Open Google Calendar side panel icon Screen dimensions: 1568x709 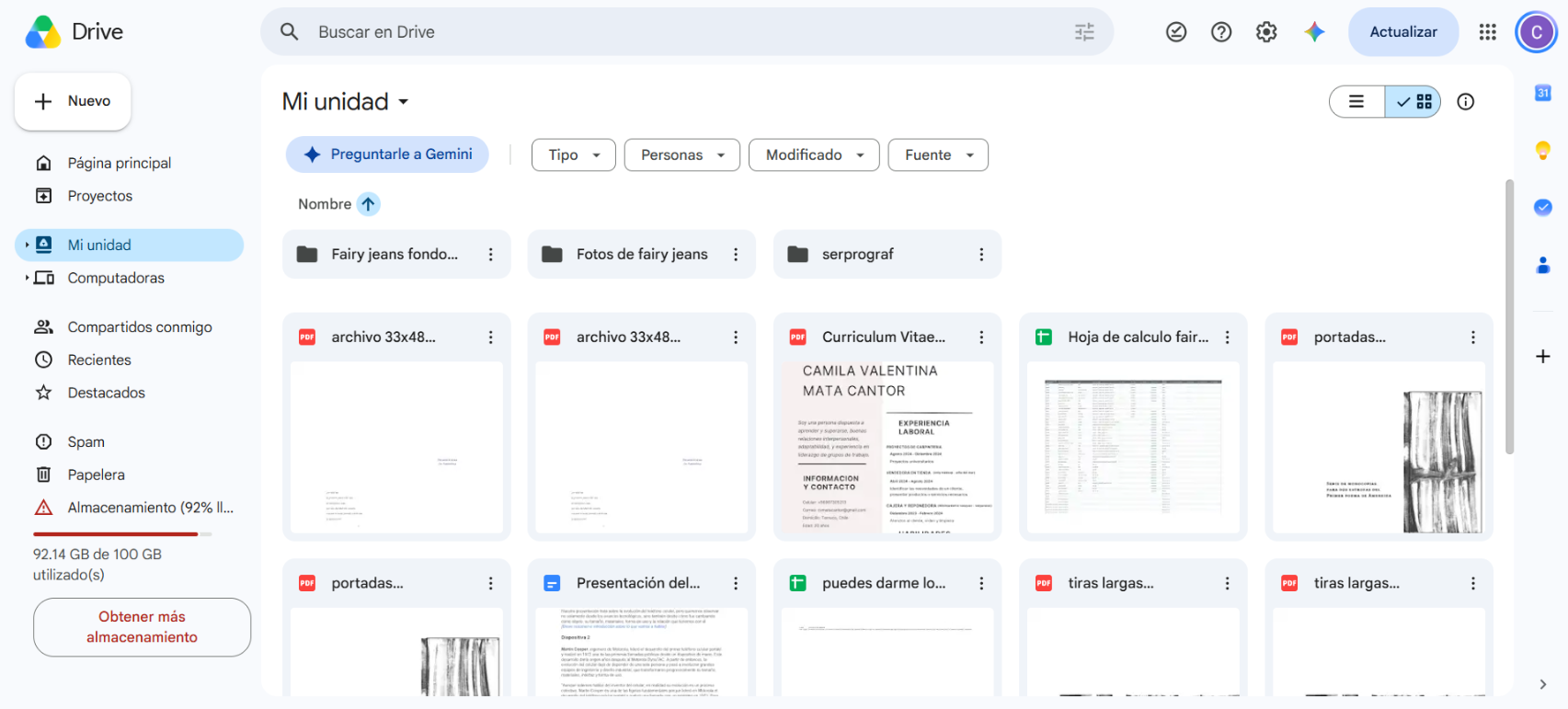click(x=1543, y=93)
